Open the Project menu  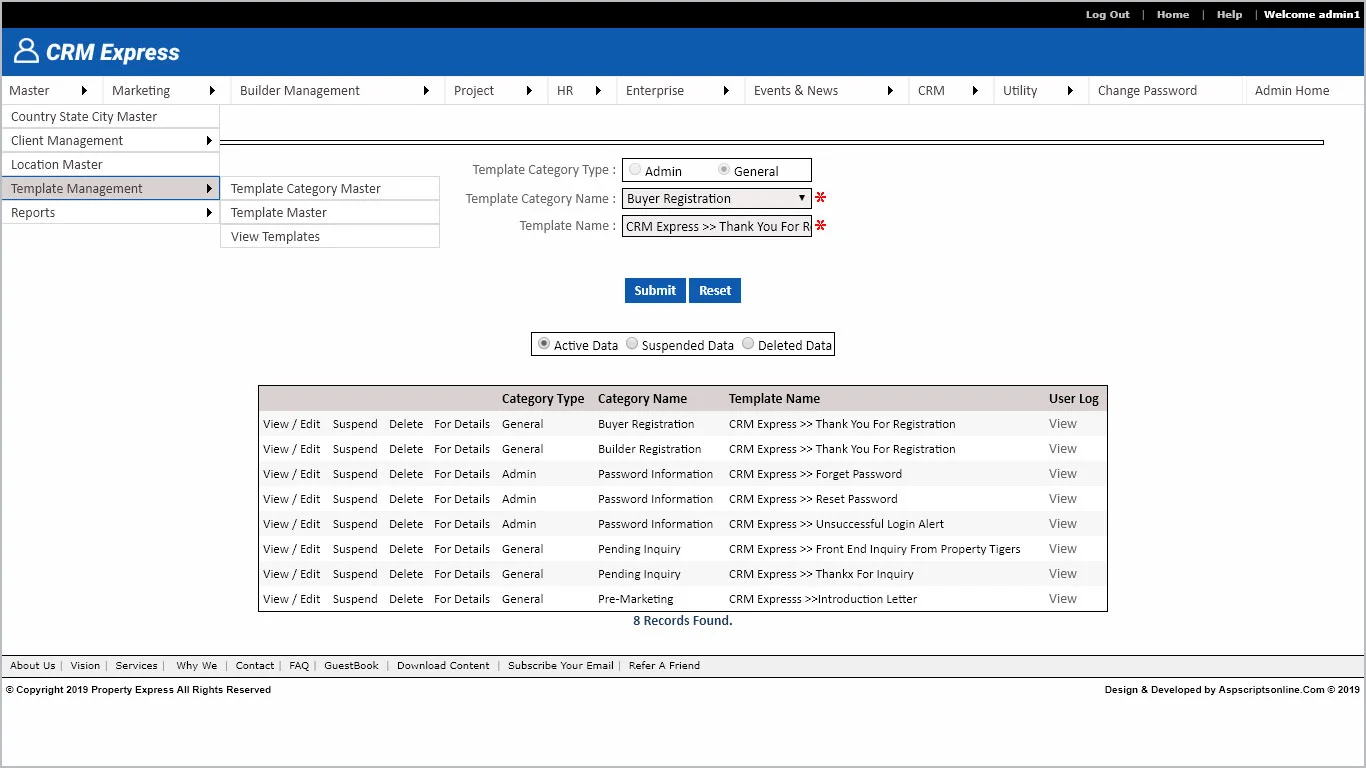click(x=495, y=90)
